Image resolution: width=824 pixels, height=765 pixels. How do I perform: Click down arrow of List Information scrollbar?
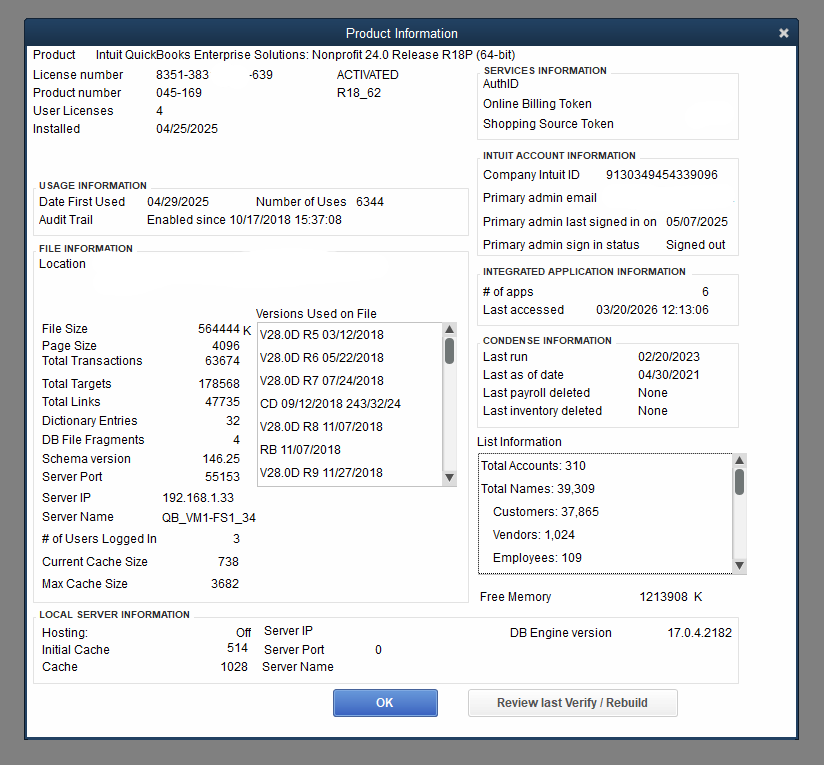[x=739, y=566]
